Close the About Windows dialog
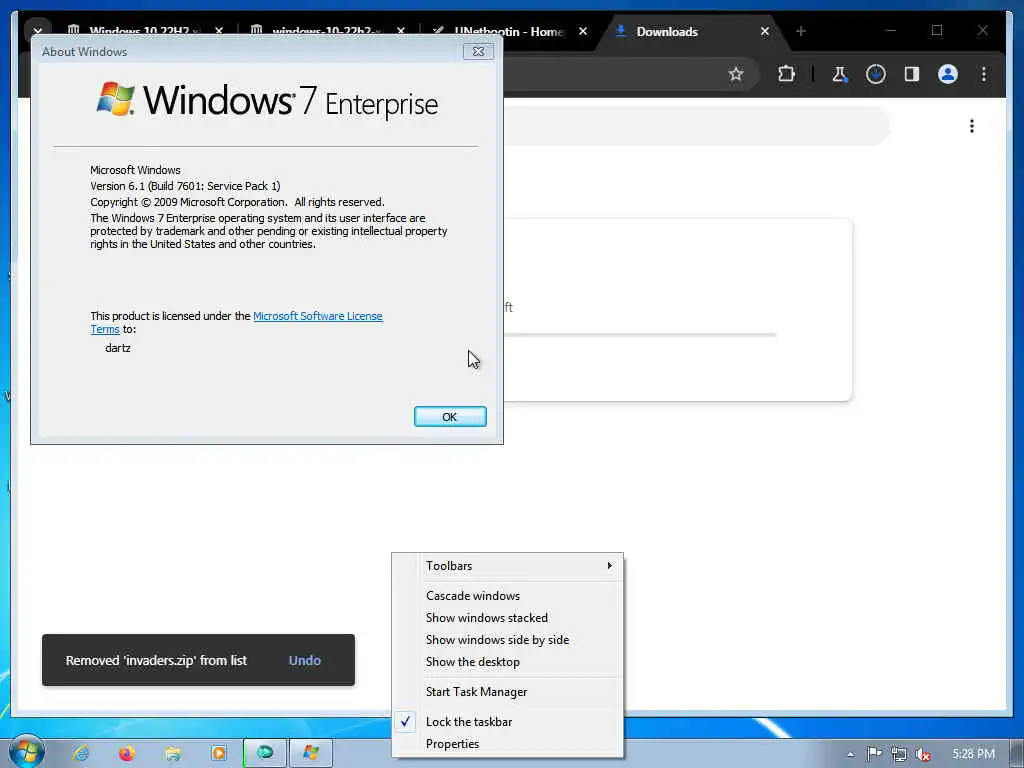This screenshot has width=1024, height=768. pyautogui.click(x=478, y=51)
